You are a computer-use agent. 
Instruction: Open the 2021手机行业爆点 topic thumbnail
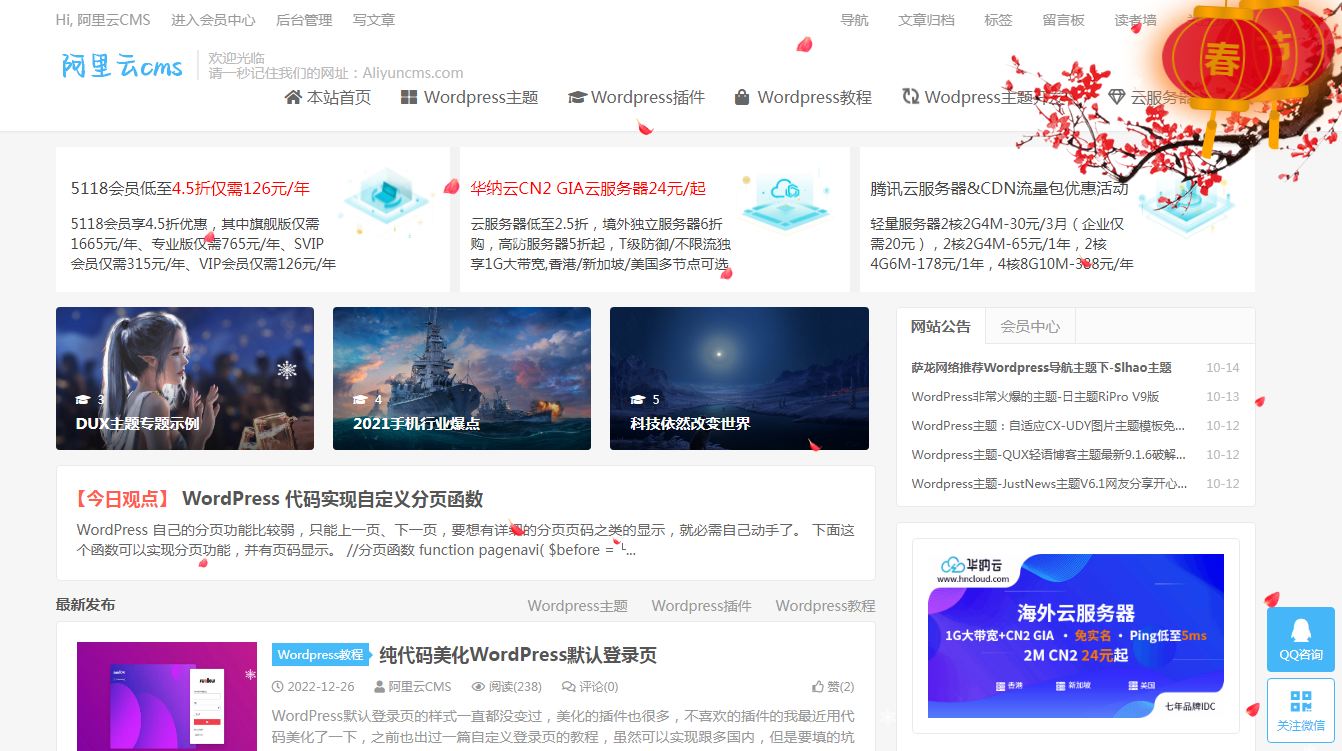[x=462, y=378]
